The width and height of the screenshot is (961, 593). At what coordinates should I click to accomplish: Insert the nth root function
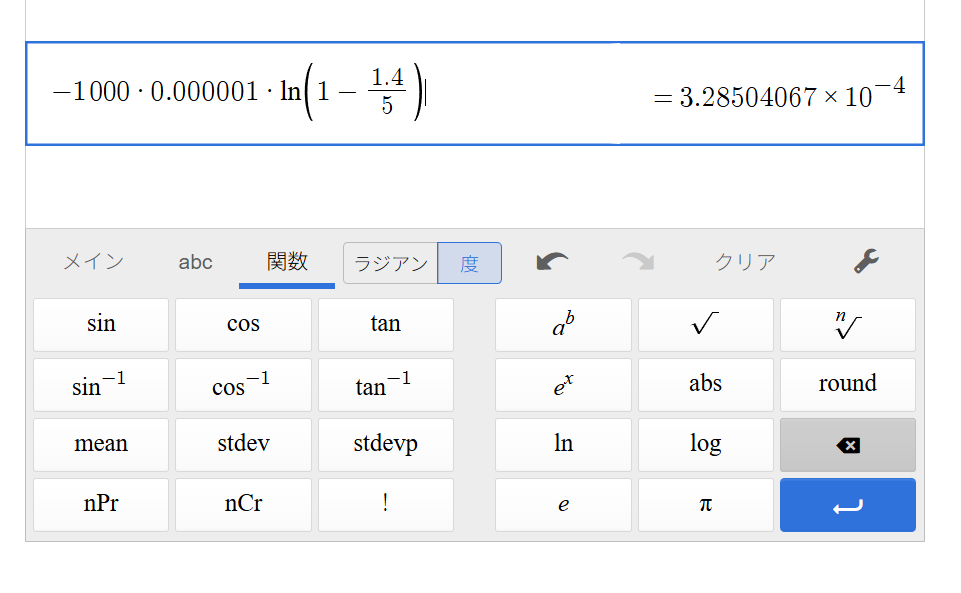click(x=847, y=325)
